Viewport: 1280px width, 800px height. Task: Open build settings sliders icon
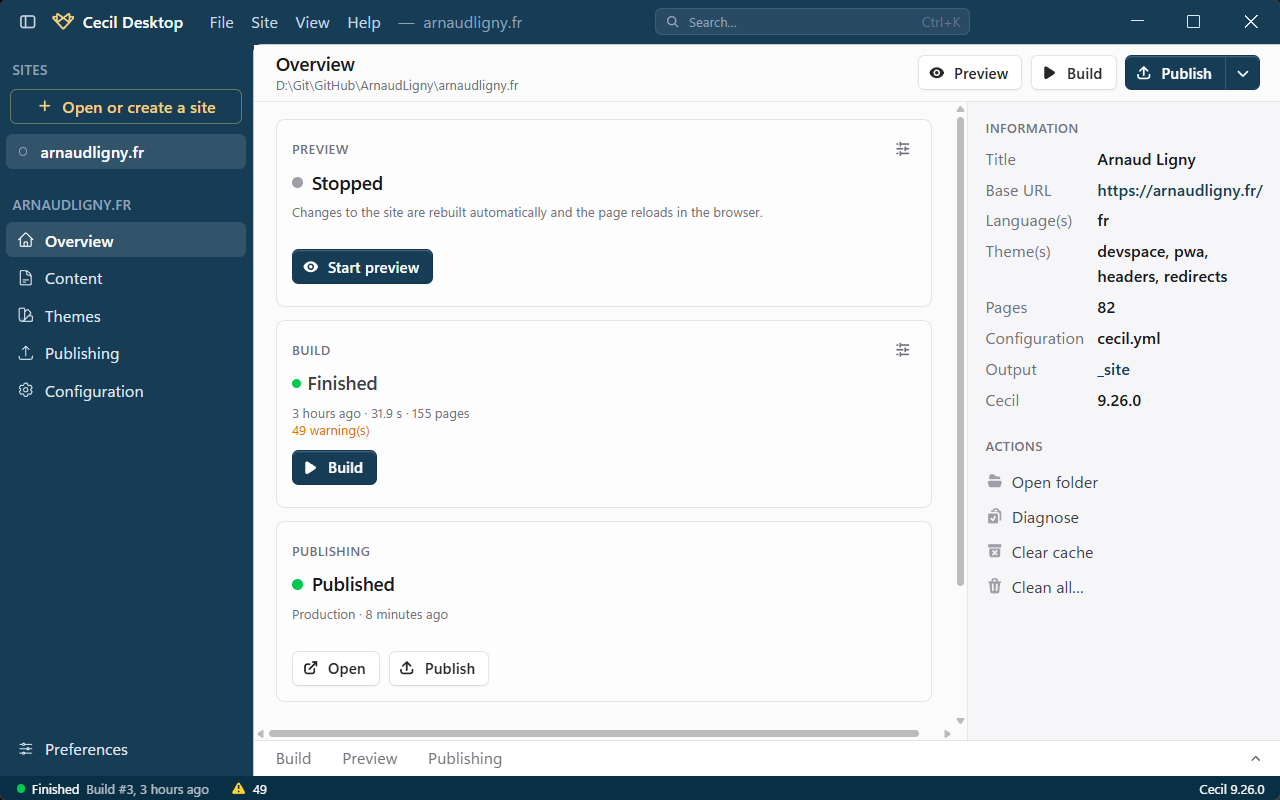(x=903, y=350)
